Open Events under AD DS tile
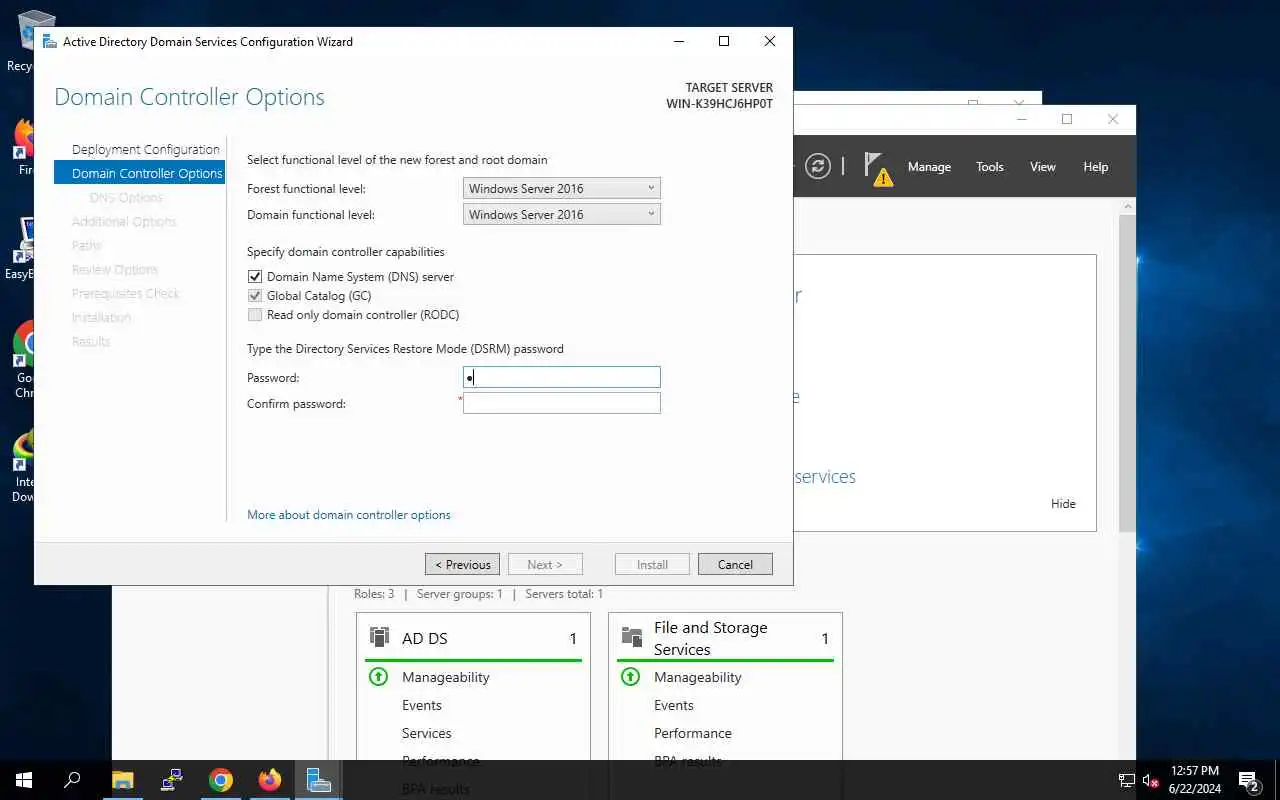 coord(422,705)
